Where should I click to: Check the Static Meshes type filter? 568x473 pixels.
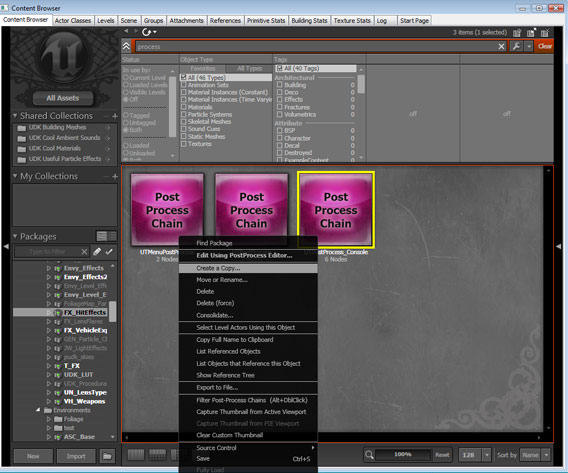coord(184,137)
